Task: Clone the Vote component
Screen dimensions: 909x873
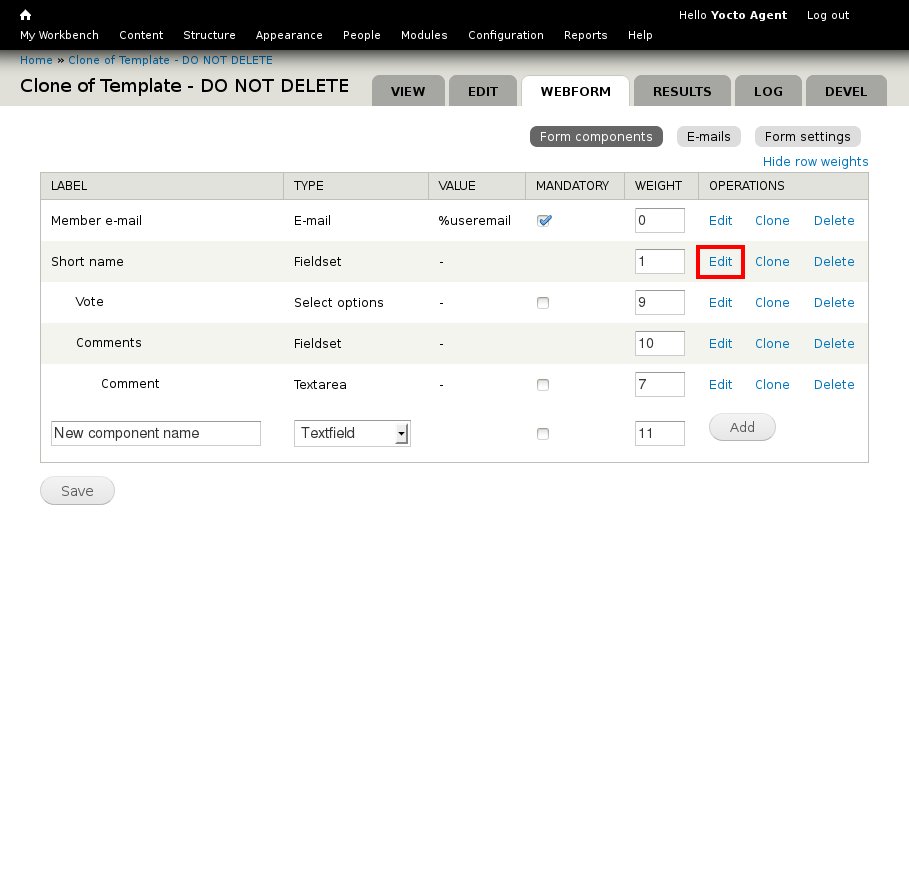Action: 771,303
